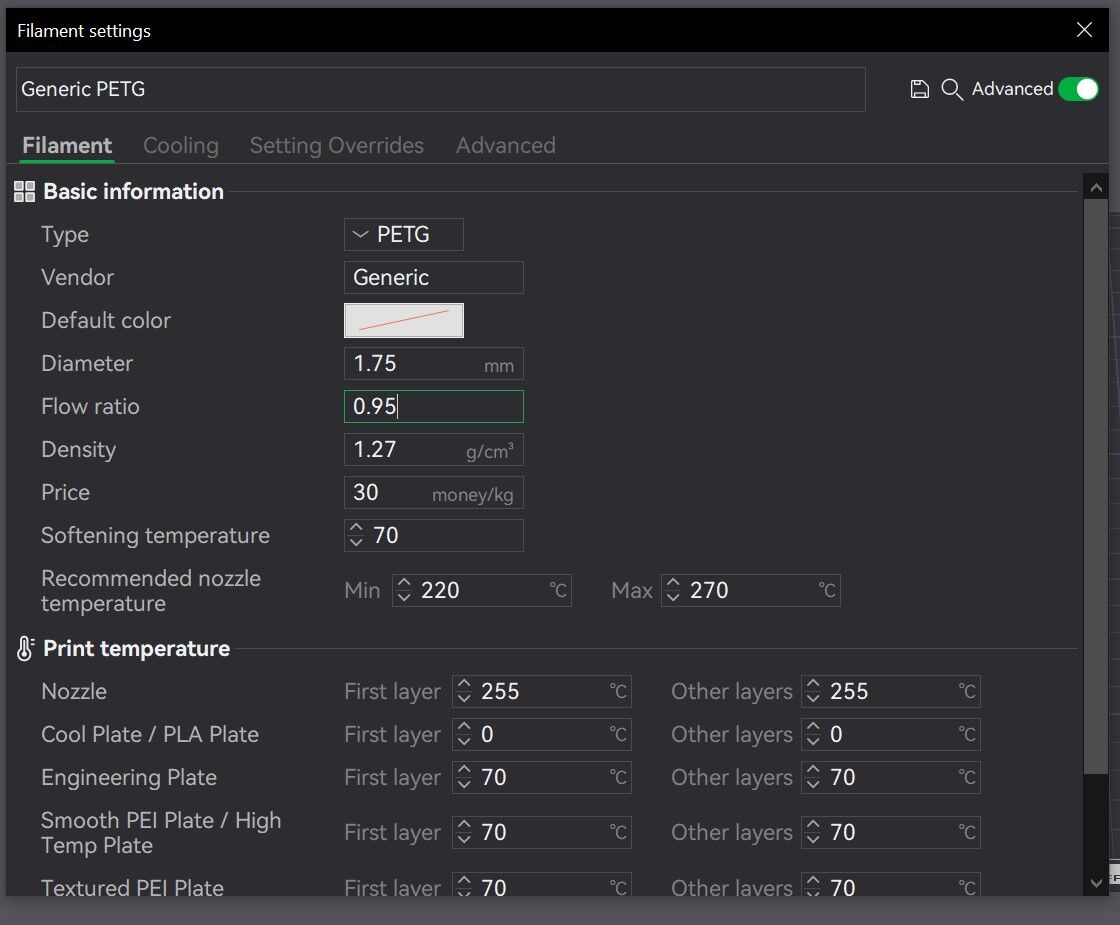This screenshot has width=1120, height=925.
Task: Click Engineering Plate other layers value 70
Action: (842, 777)
